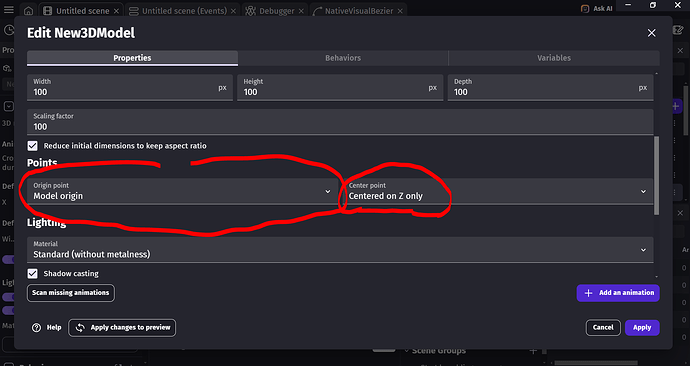Click Scan missing animations button
The height and width of the screenshot is (366, 690).
[x=71, y=293]
